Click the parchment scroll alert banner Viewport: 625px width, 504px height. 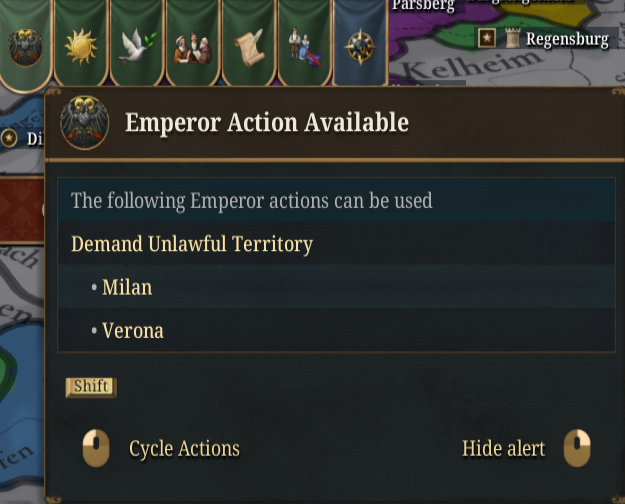(x=248, y=45)
